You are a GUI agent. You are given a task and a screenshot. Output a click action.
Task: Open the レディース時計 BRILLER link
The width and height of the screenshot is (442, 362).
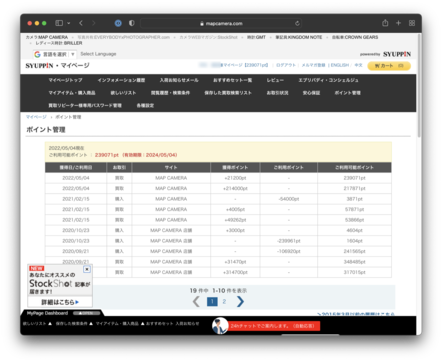(x=59, y=43)
